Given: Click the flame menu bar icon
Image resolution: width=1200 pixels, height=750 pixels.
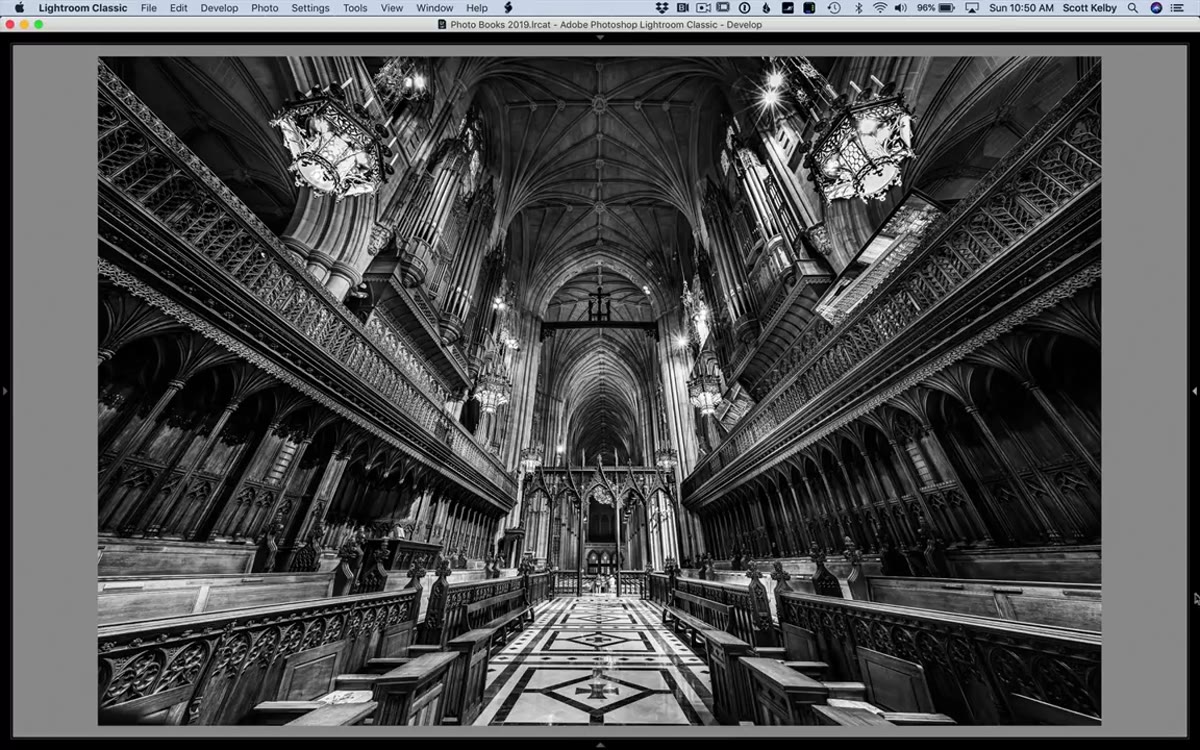Looking at the screenshot, I should coord(766,8).
